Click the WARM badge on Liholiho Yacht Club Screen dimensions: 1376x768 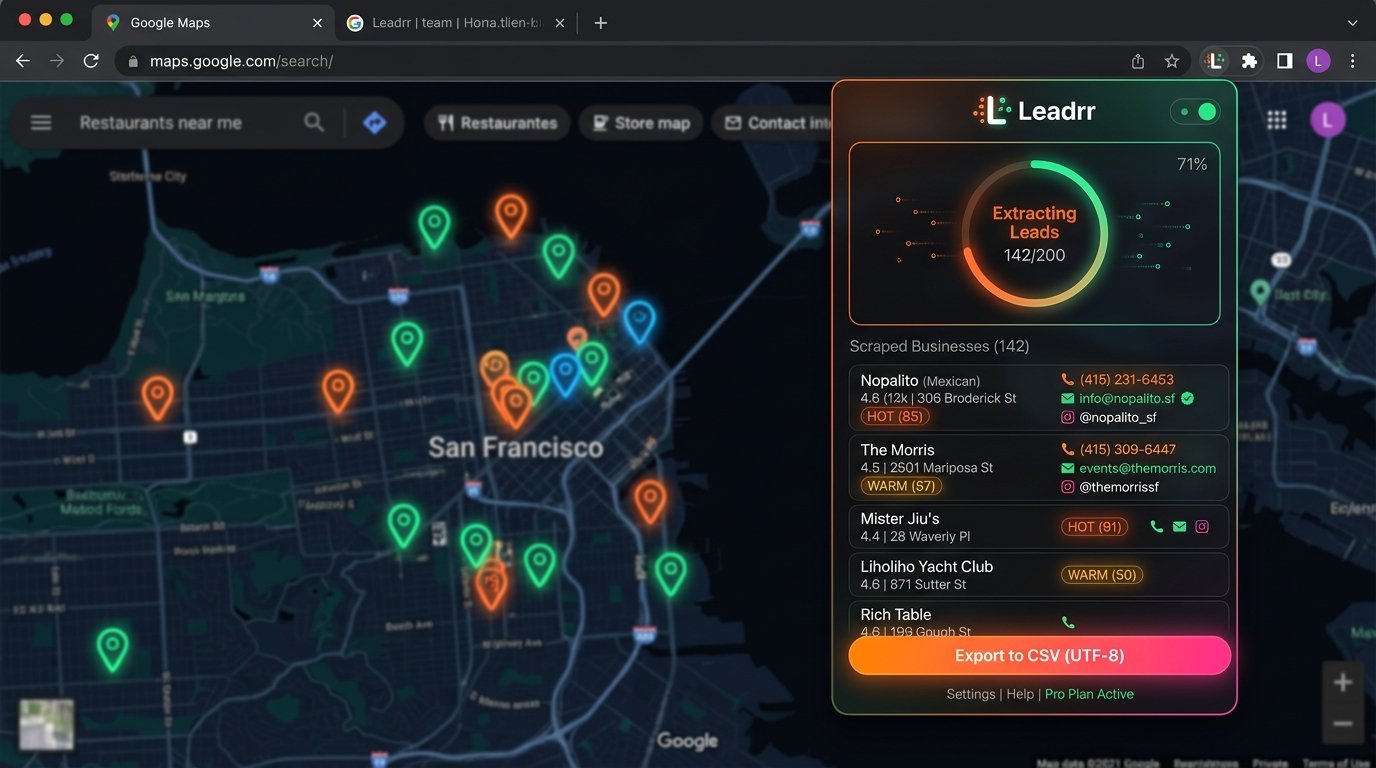click(x=1102, y=575)
